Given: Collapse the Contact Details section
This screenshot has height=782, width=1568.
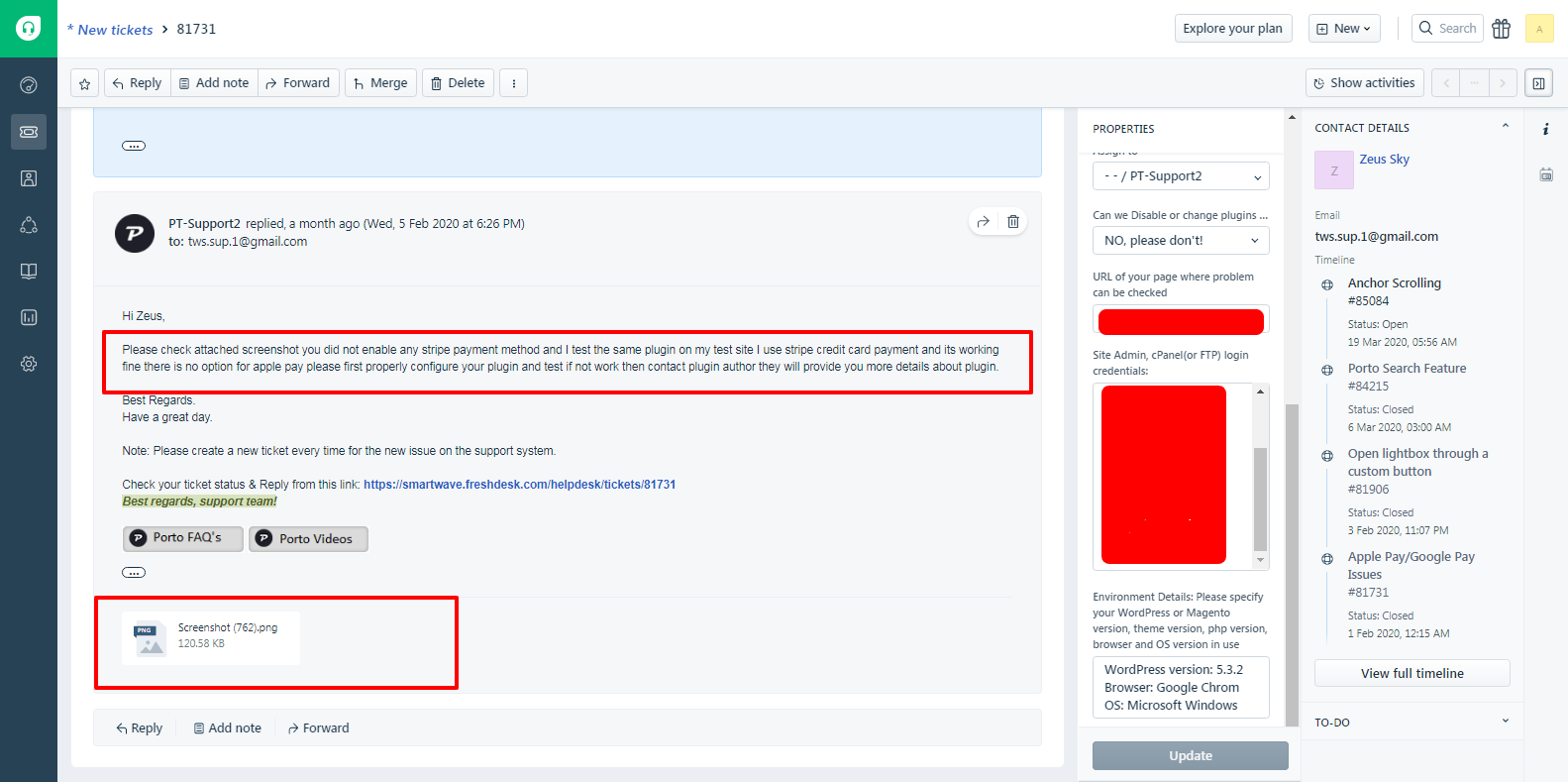Looking at the screenshot, I should pos(1506,127).
